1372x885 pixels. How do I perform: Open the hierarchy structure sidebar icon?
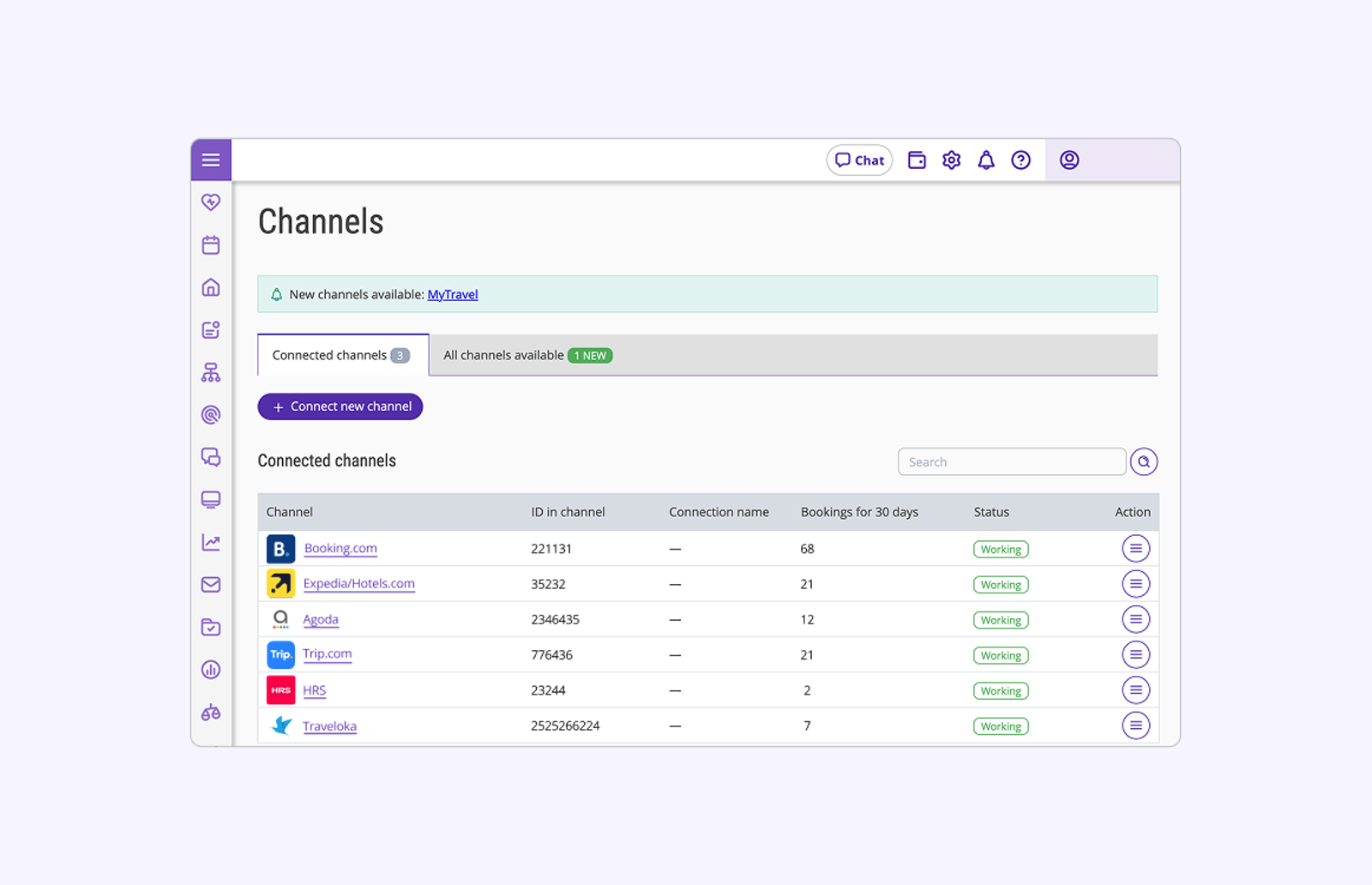point(211,372)
